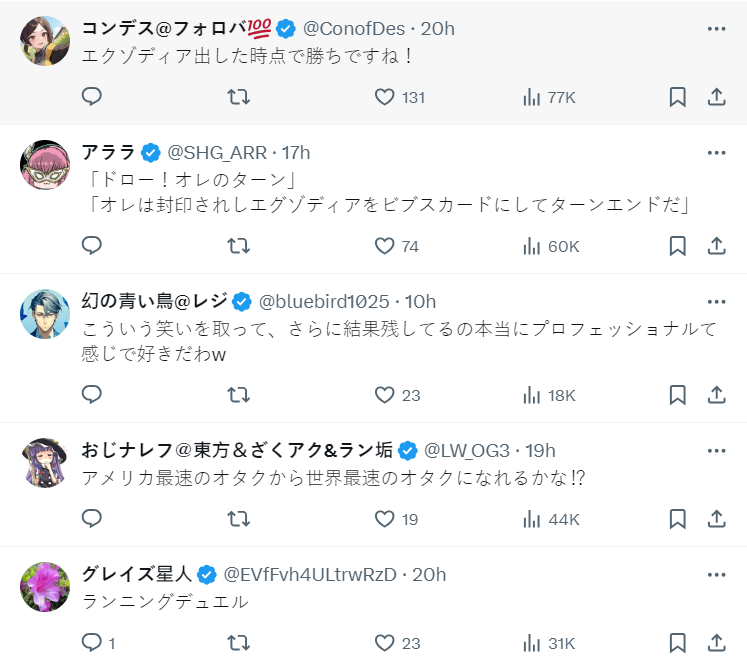Share the アララ tweet
Viewport: 747px width, 670px height.
(x=716, y=246)
